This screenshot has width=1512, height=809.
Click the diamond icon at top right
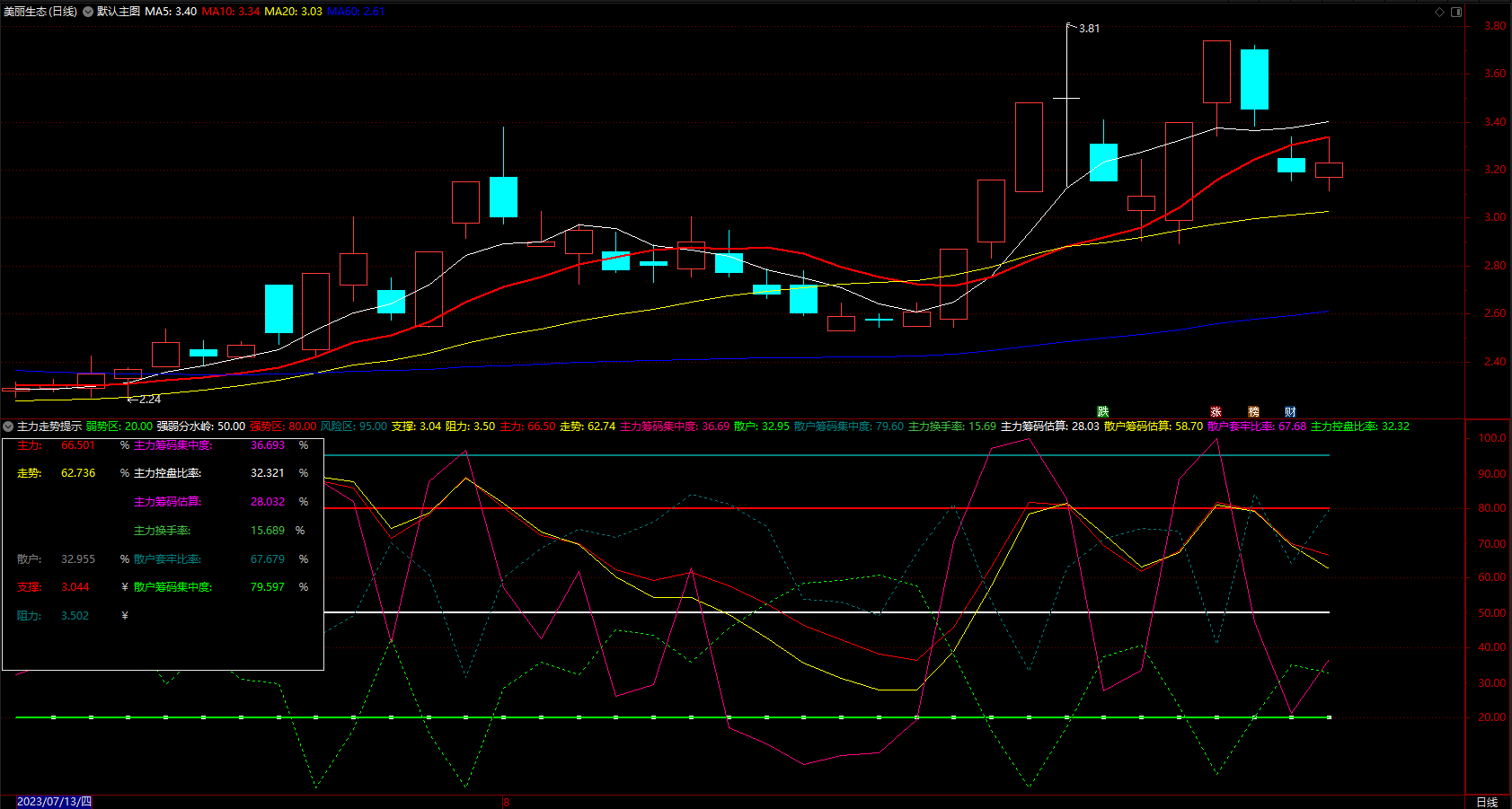[x=1439, y=12]
